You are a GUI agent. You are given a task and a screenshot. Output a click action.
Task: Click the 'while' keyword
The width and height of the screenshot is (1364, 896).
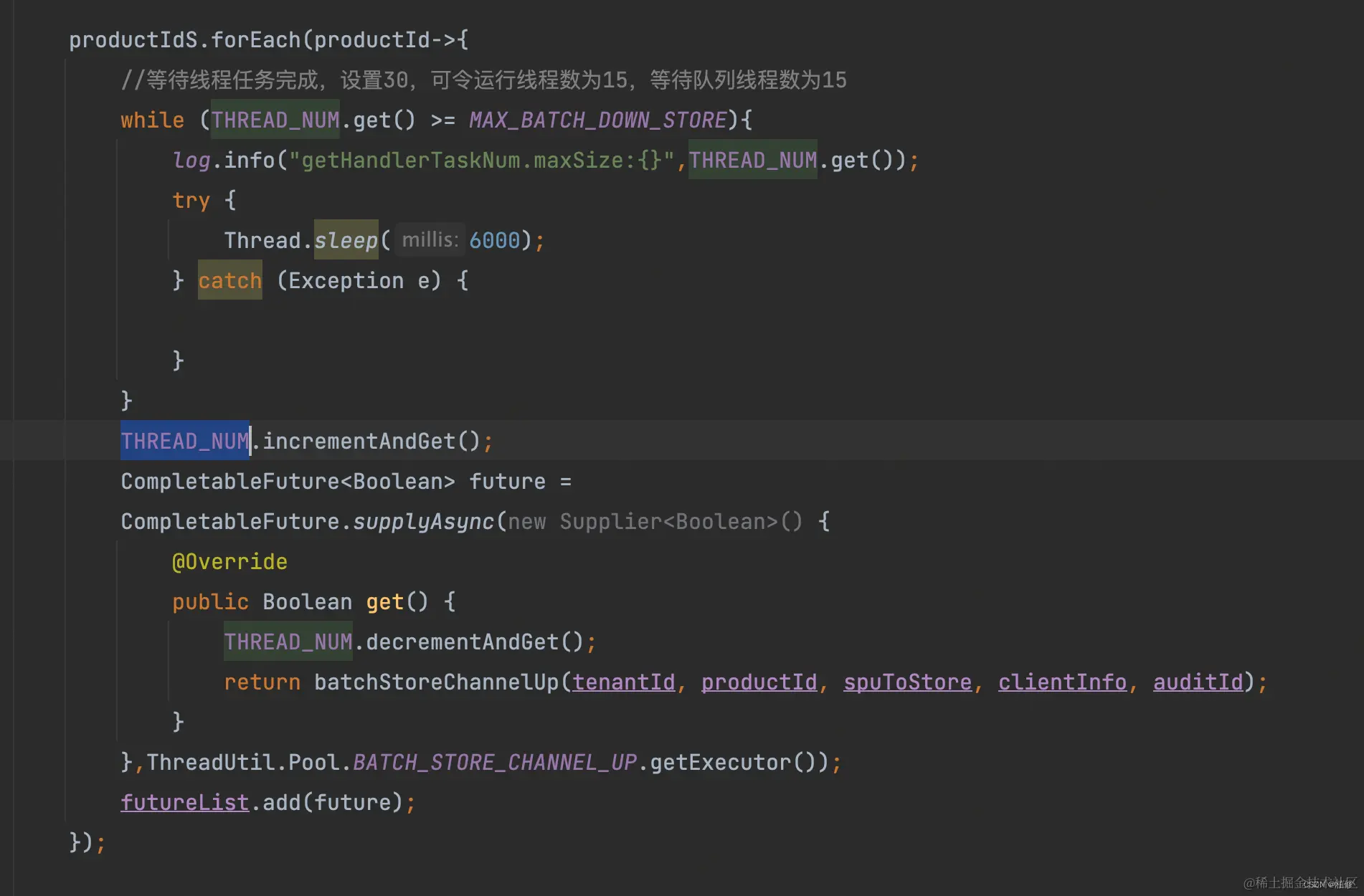tap(152, 120)
